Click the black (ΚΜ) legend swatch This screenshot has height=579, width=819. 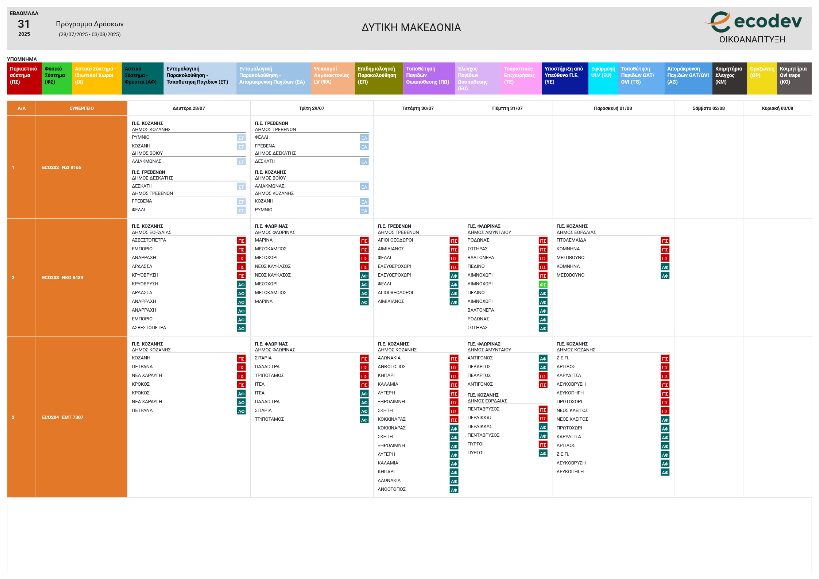point(730,78)
